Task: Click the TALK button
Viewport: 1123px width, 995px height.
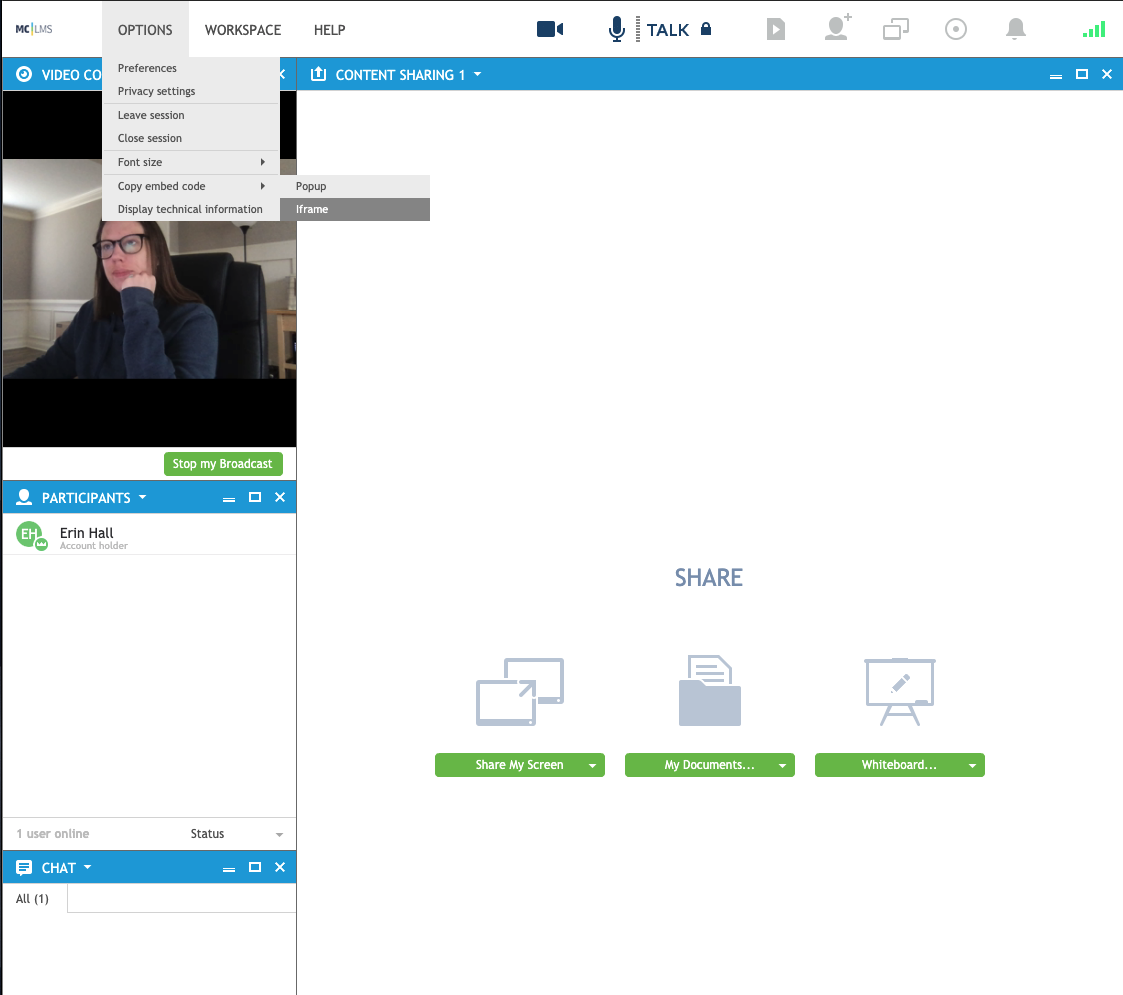Action: click(x=667, y=30)
